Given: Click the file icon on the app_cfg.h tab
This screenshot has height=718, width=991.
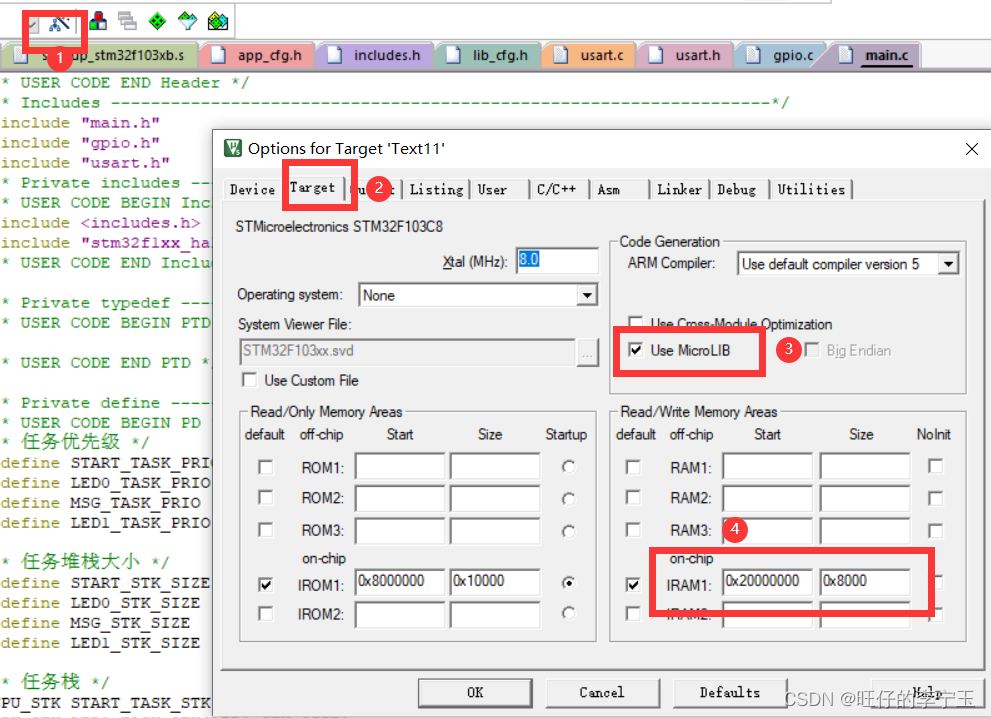Looking at the screenshot, I should [x=219, y=56].
